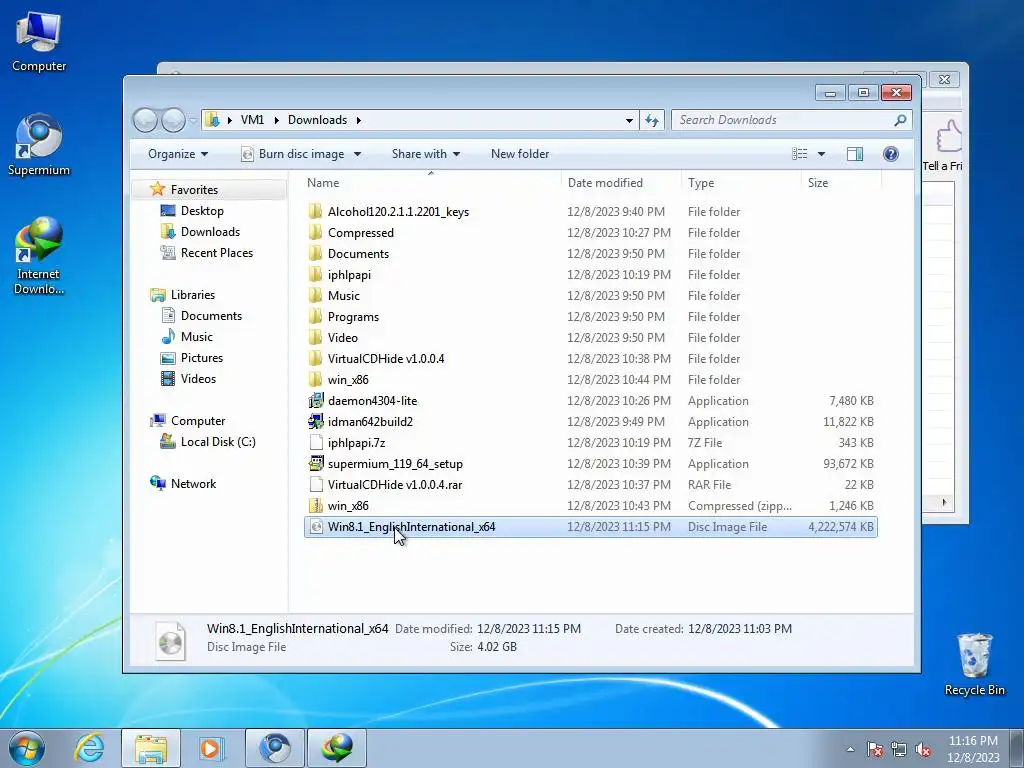This screenshot has width=1024, height=768.
Task: Select Libraries in navigation pane
Action: (183, 295)
